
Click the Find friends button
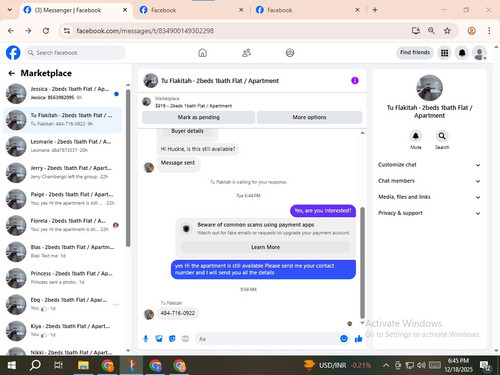tap(415, 52)
